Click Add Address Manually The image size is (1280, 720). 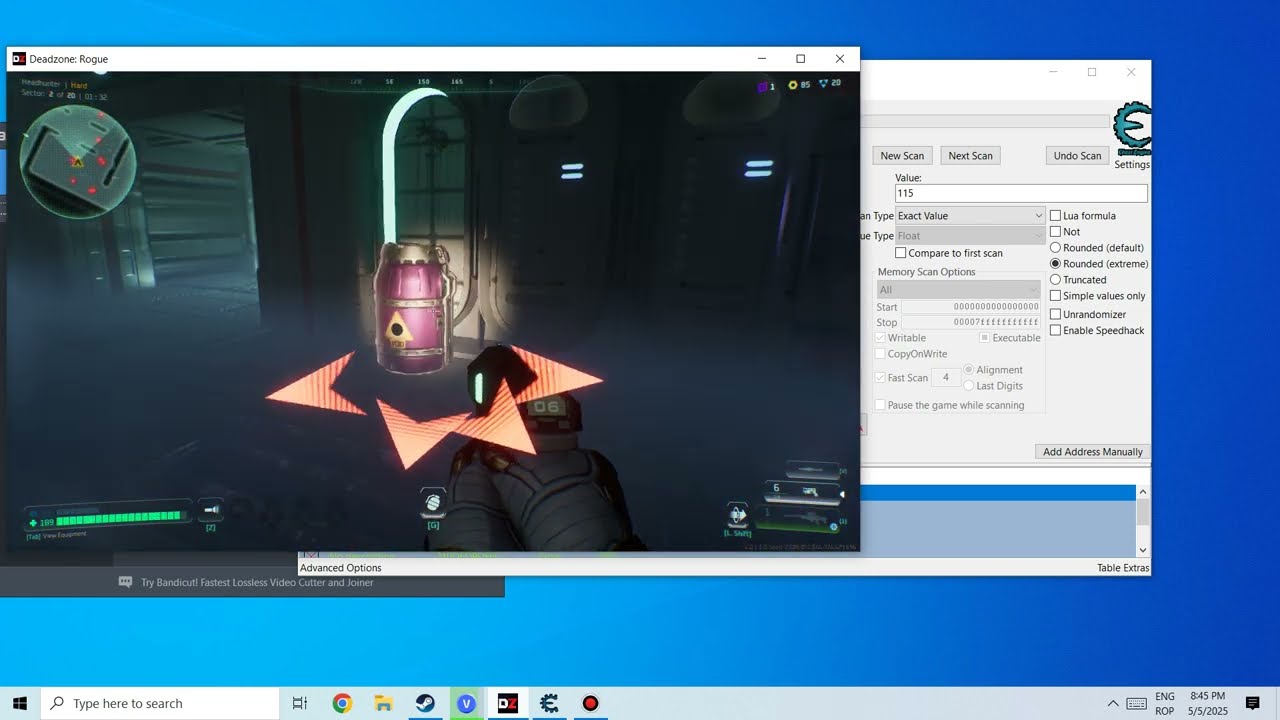pos(1093,452)
